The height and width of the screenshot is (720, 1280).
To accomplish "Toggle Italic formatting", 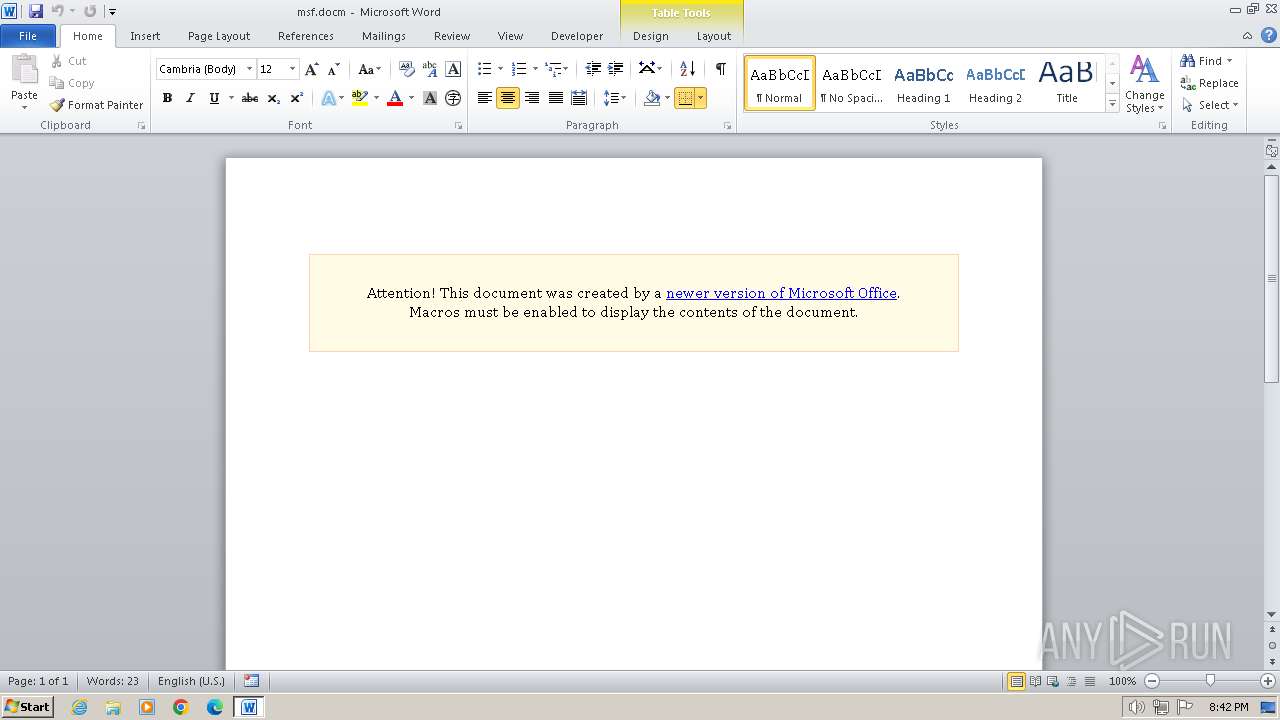I will pos(190,98).
